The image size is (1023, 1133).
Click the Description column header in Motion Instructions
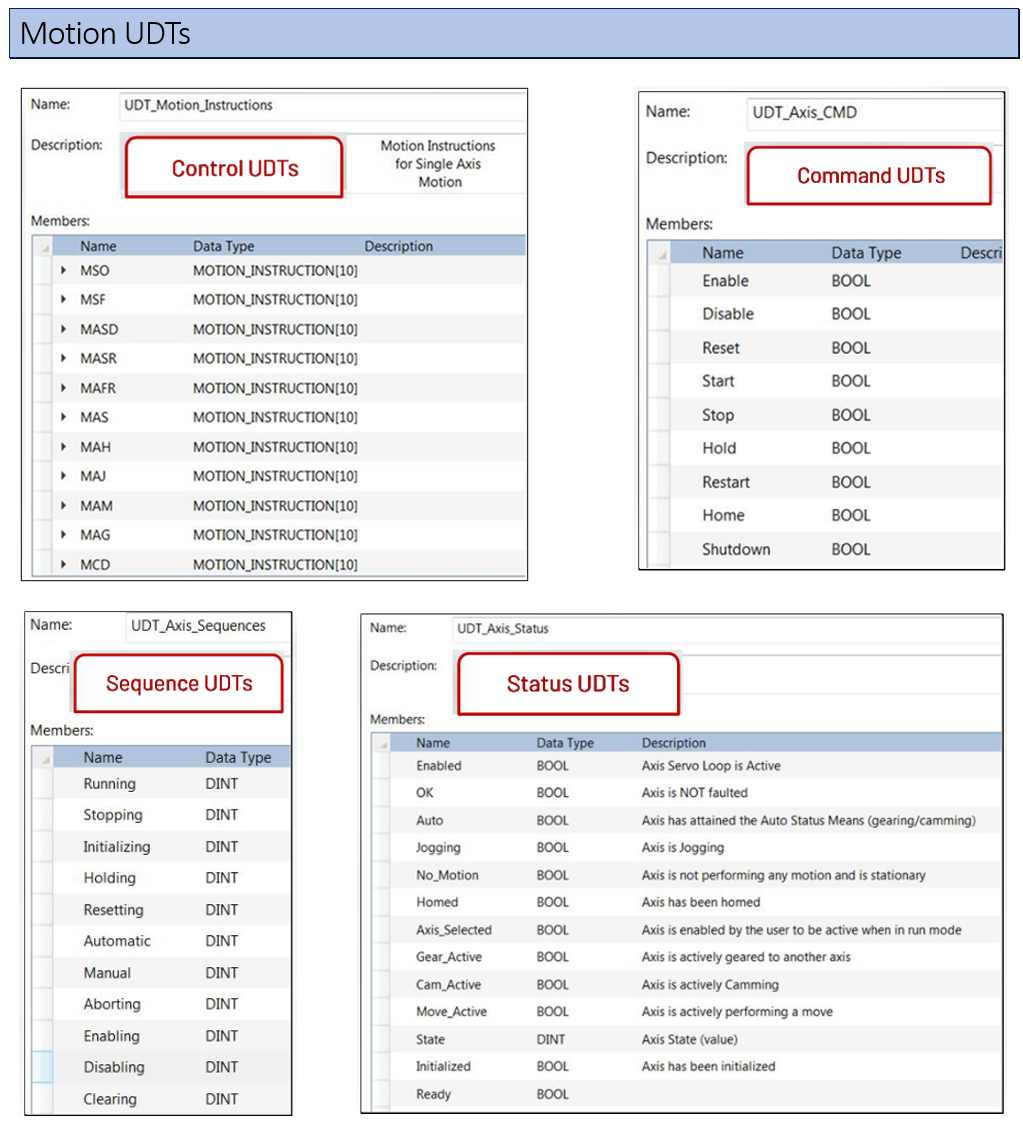click(x=398, y=246)
